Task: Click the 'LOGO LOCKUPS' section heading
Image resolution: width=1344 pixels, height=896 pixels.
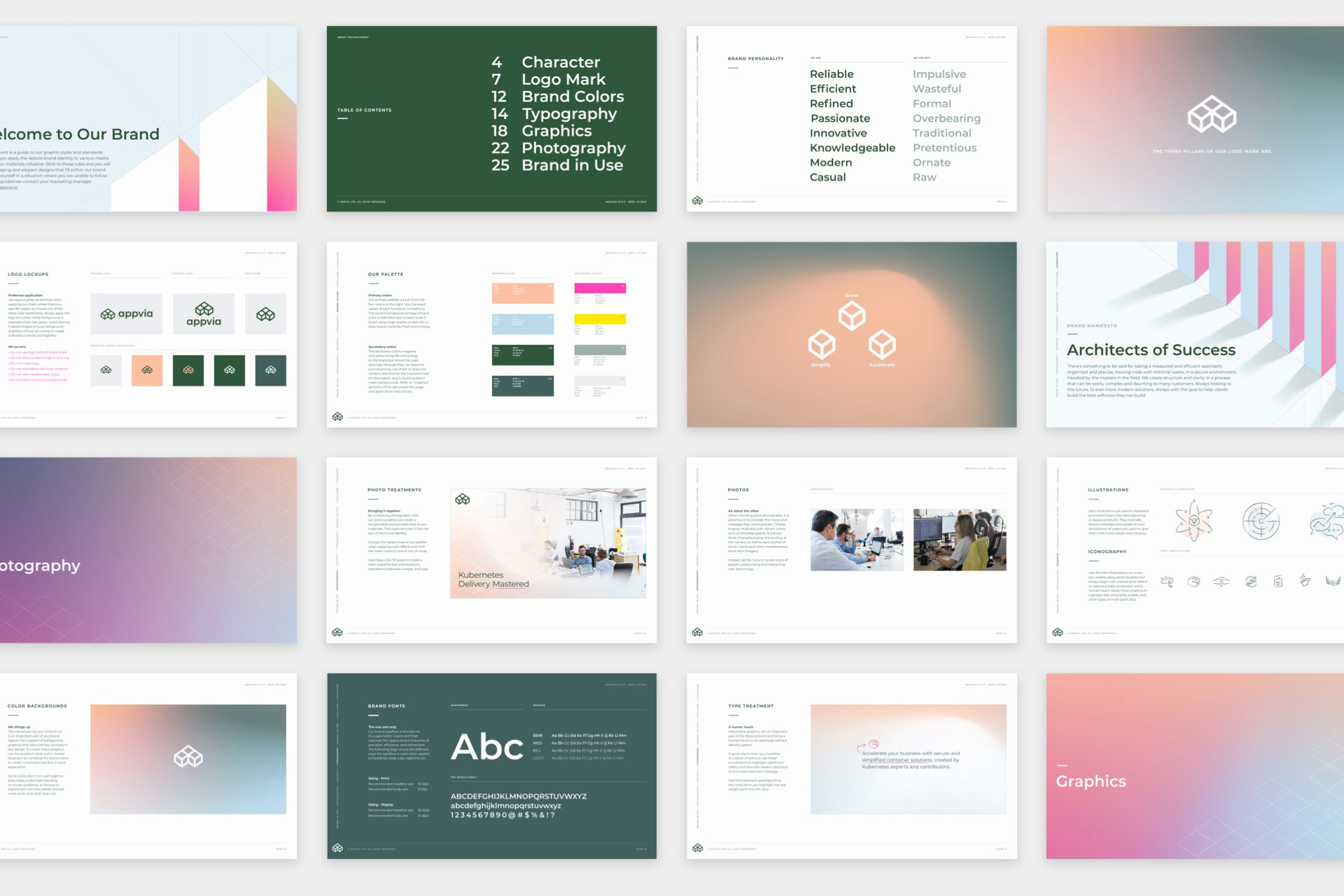Action: 28,274
